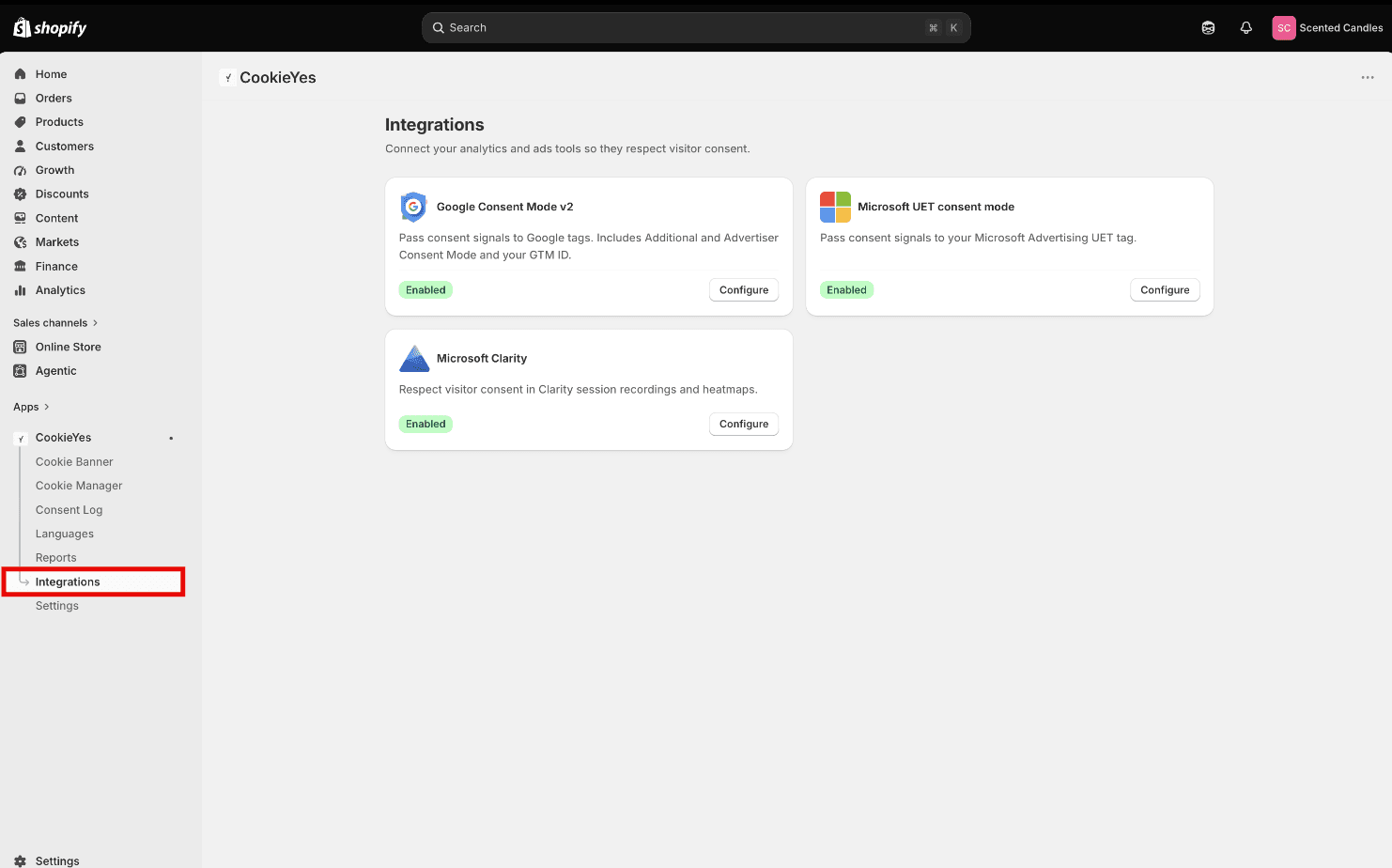Click the Microsoft UET logo icon
The width and height of the screenshot is (1392, 868).
(x=835, y=207)
